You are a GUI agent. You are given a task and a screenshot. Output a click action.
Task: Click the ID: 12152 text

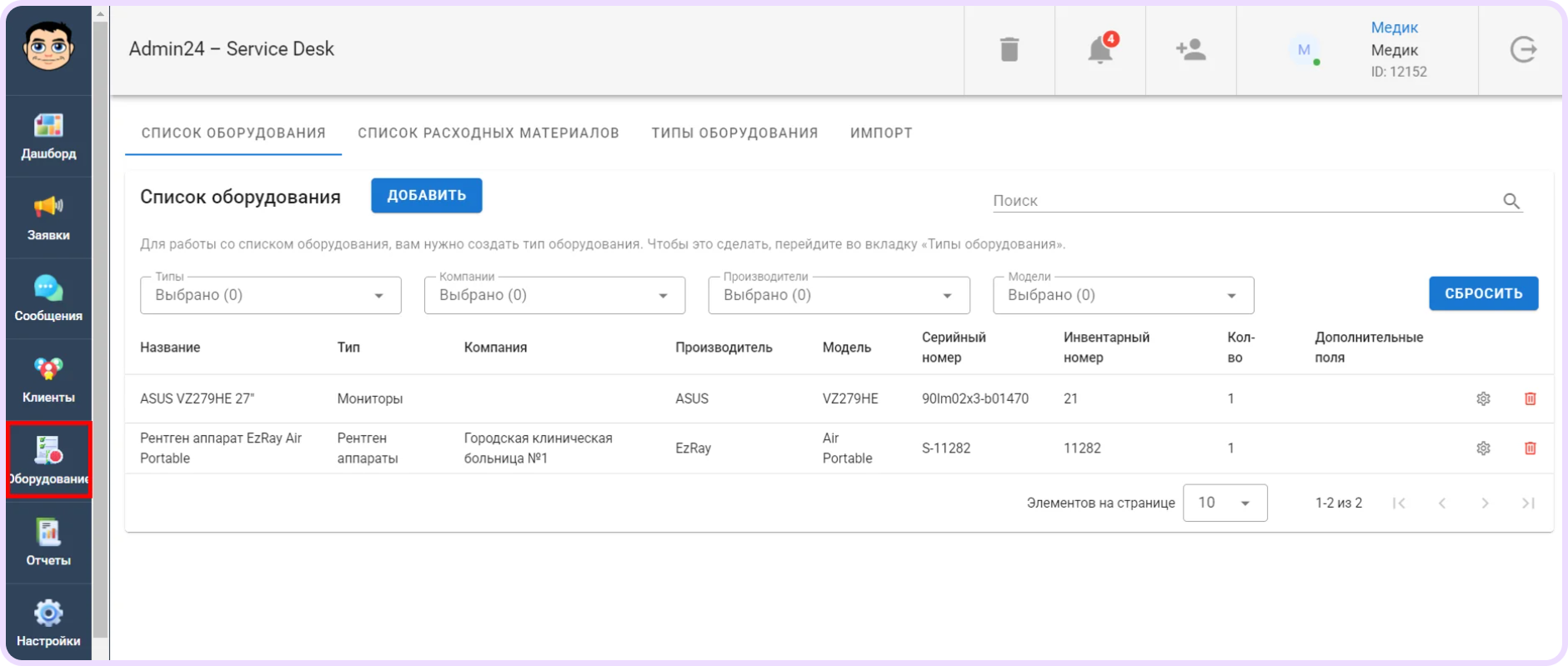tap(1399, 72)
